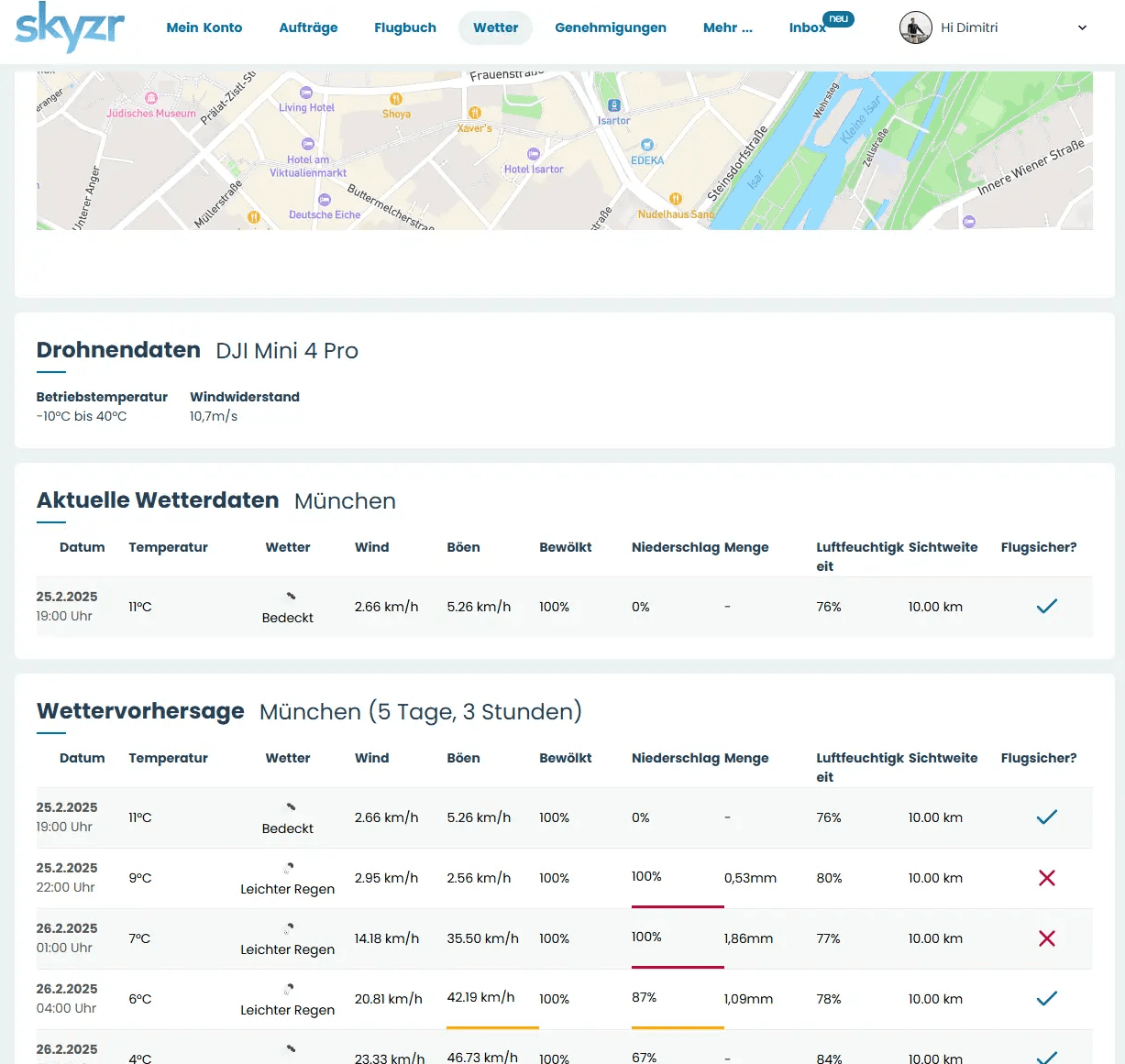Click the 5.26 km/h gust value in Aktuelle Wetterdaten

pos(479,607)
